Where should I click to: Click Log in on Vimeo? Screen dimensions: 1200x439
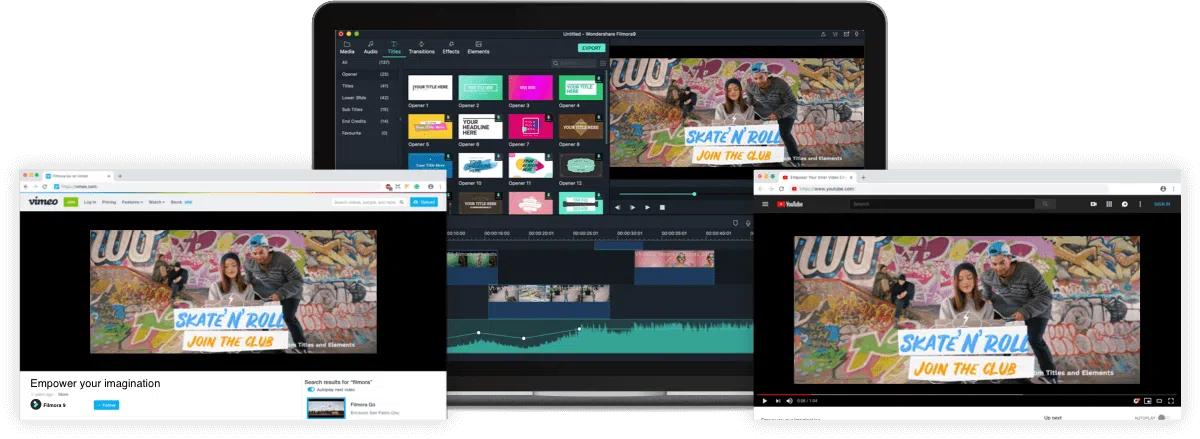tap(90, 202)
